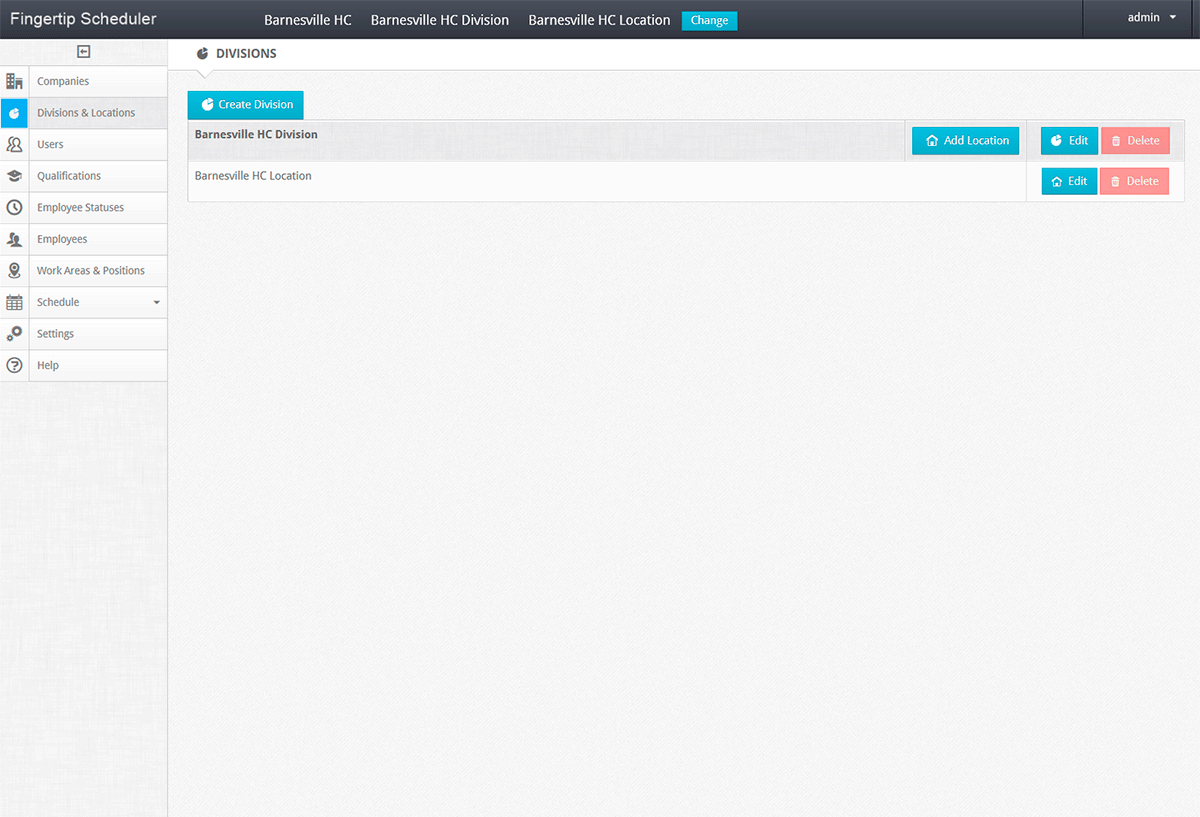Click the Work Areas & Positions map icon
This screenshot has width=1200, height=817.
[x=14, y=270]
